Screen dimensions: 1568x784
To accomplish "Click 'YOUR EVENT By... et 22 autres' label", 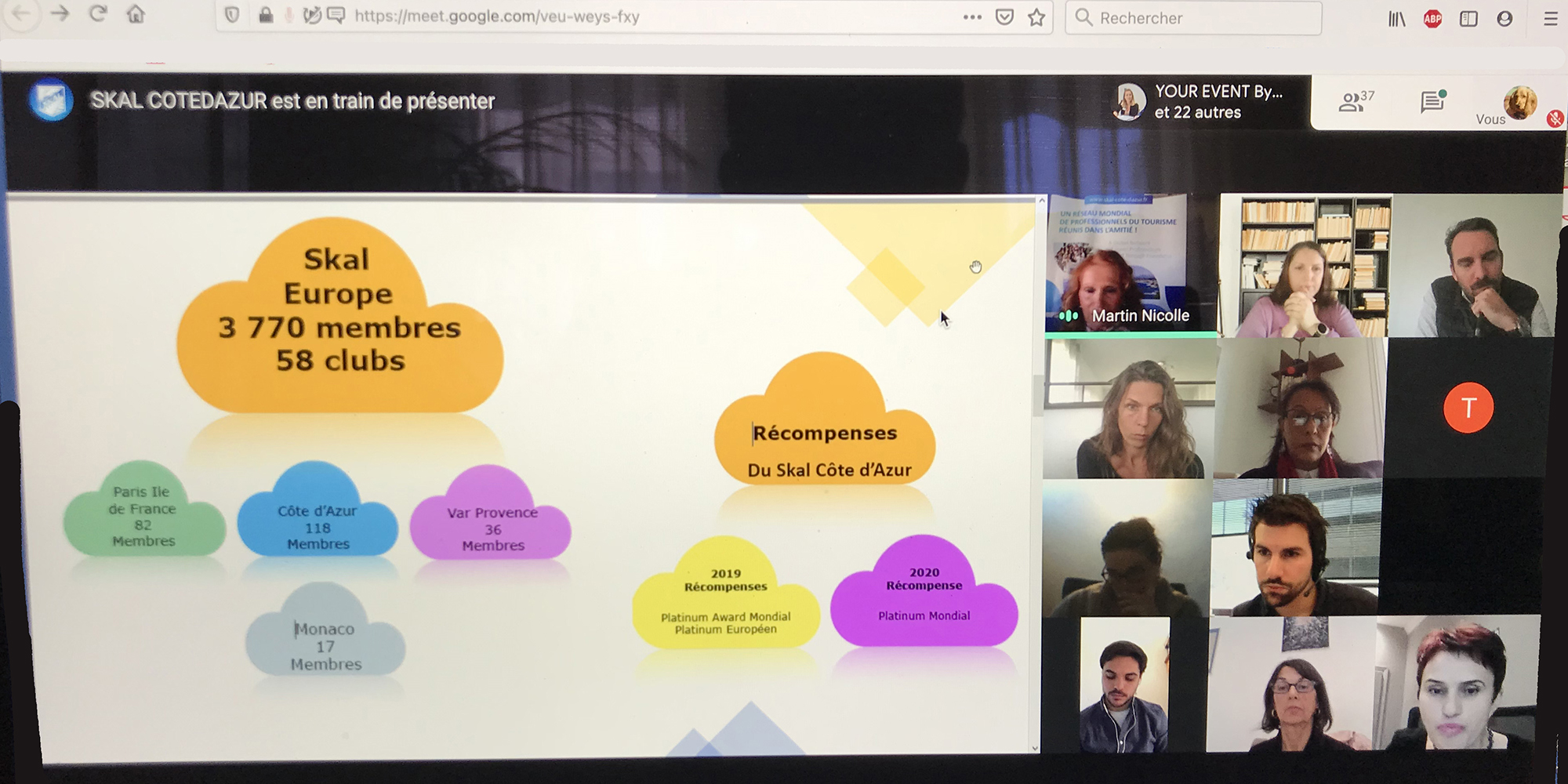I will pos(1218,102).
